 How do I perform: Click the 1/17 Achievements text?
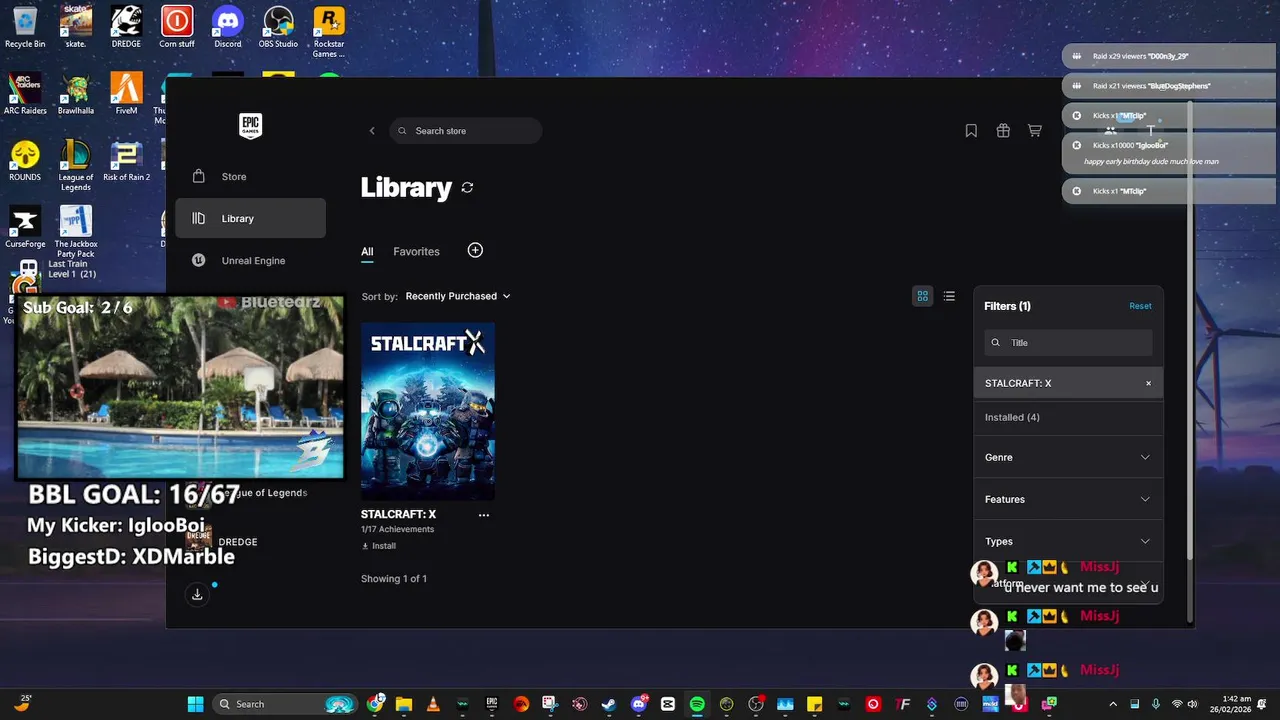click(x=397, y=529)
